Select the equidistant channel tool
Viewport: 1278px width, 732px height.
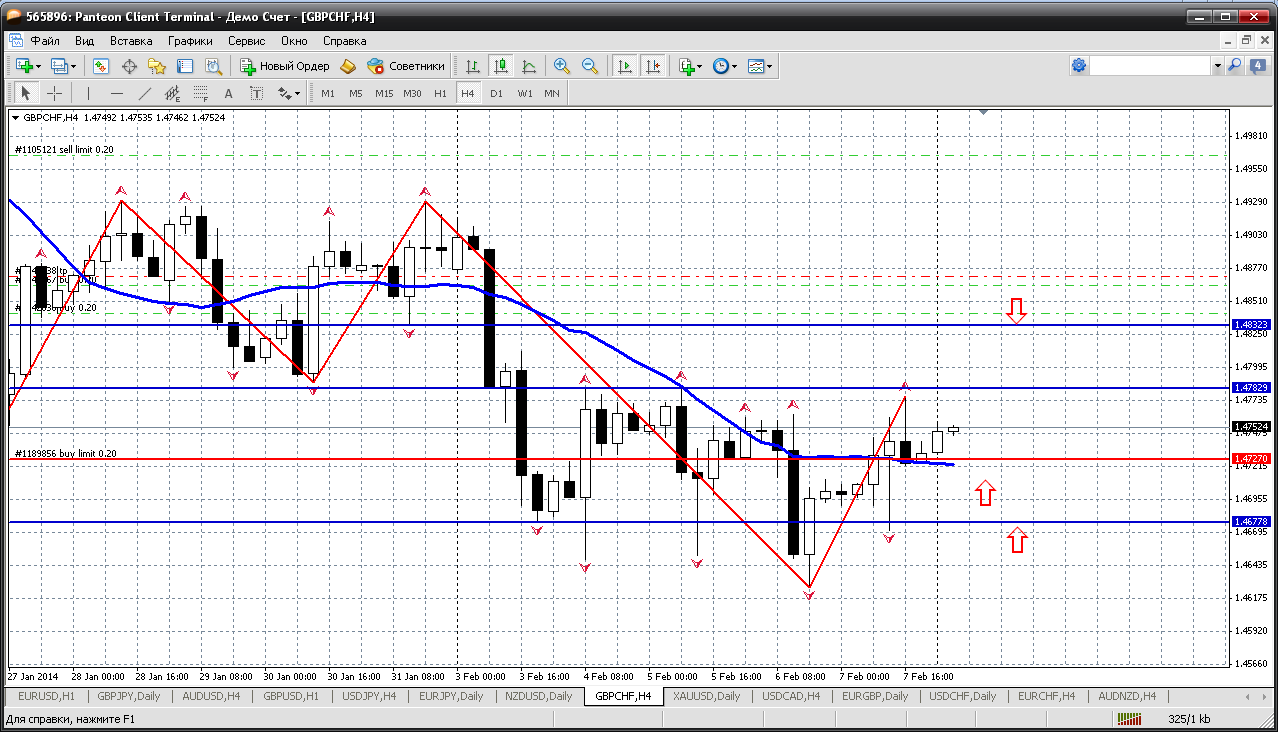point(172,93)
